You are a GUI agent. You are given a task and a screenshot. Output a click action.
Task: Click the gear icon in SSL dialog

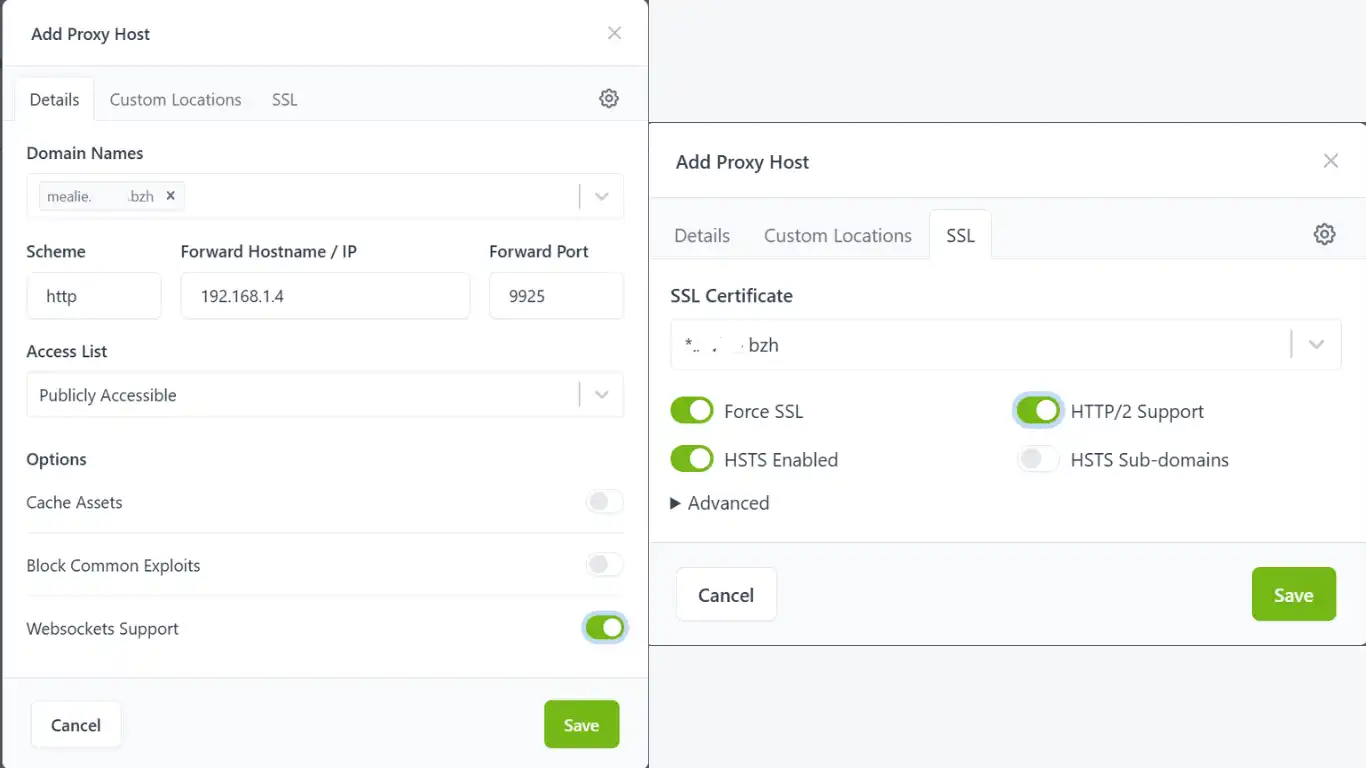point(1324,234)
